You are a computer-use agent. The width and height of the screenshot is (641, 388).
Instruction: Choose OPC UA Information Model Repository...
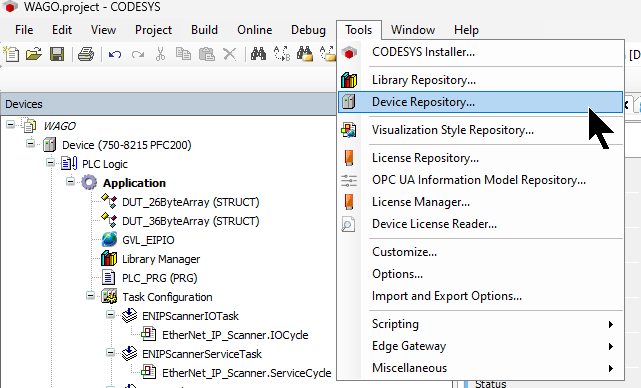pos(480,180)
